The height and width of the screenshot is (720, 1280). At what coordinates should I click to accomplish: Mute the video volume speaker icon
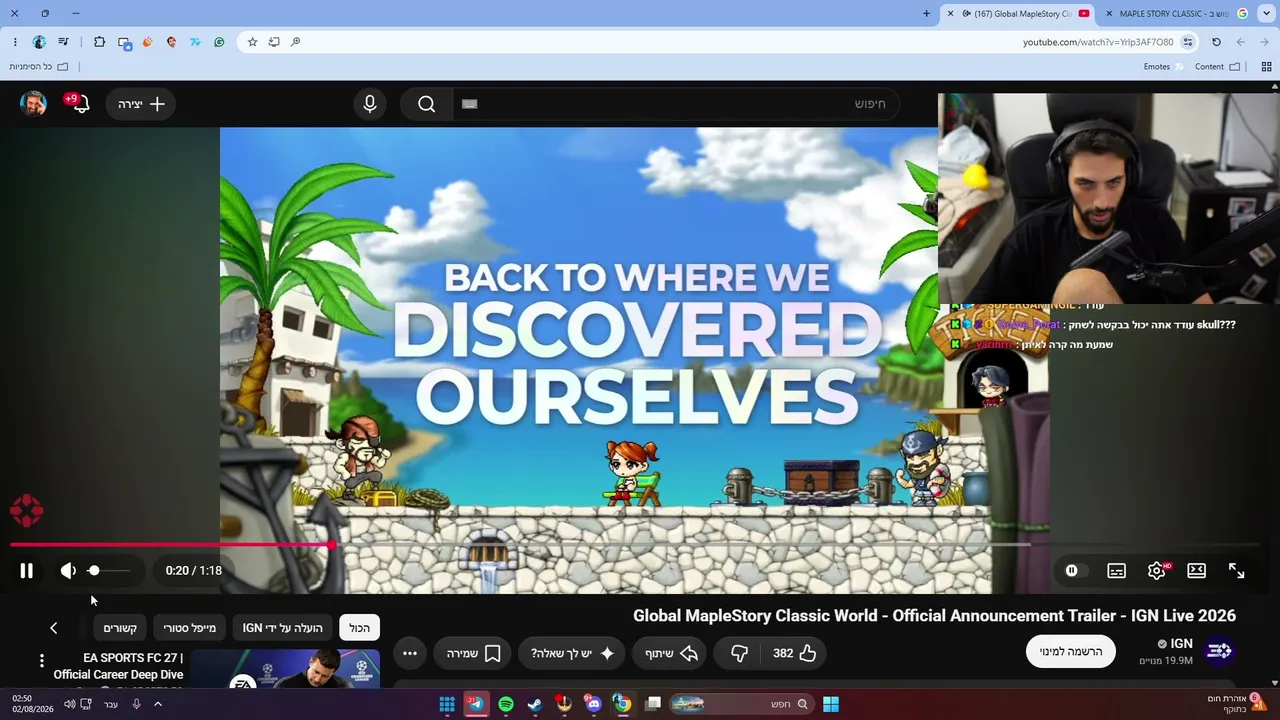[x=68, y=571]
